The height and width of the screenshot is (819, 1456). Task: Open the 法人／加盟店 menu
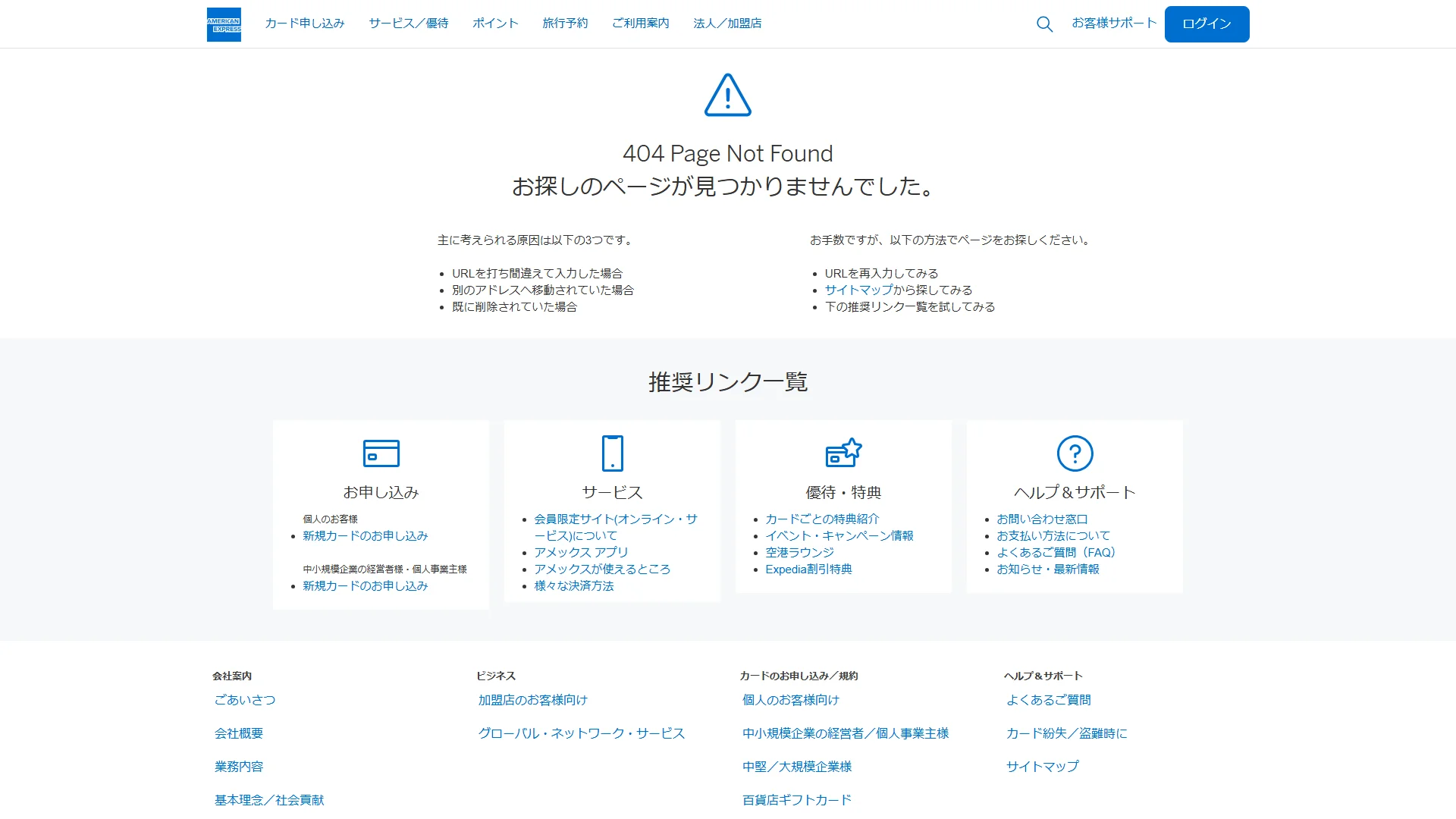pos(727,24)
